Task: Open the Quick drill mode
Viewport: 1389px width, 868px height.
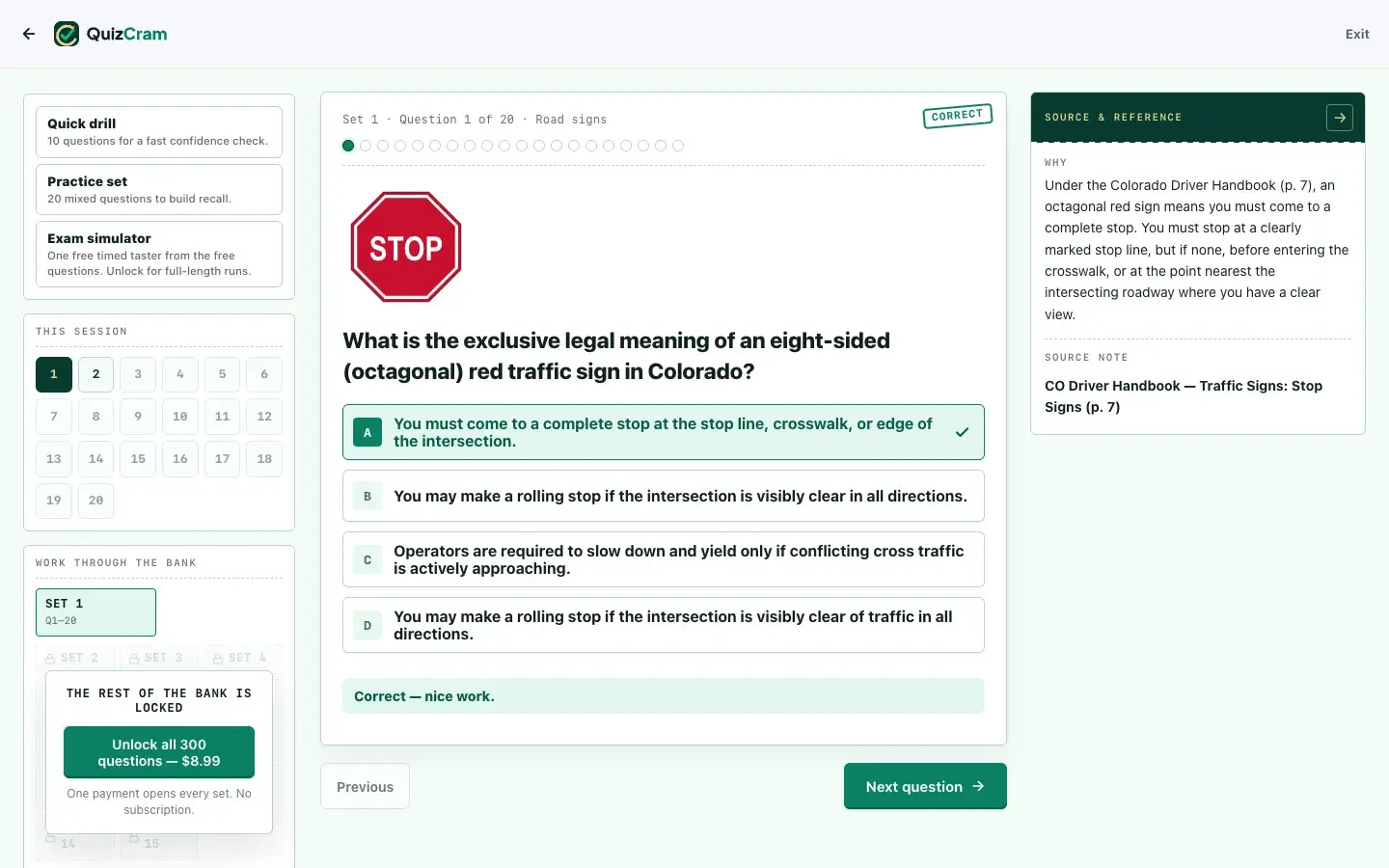Action: pos(159,132)
